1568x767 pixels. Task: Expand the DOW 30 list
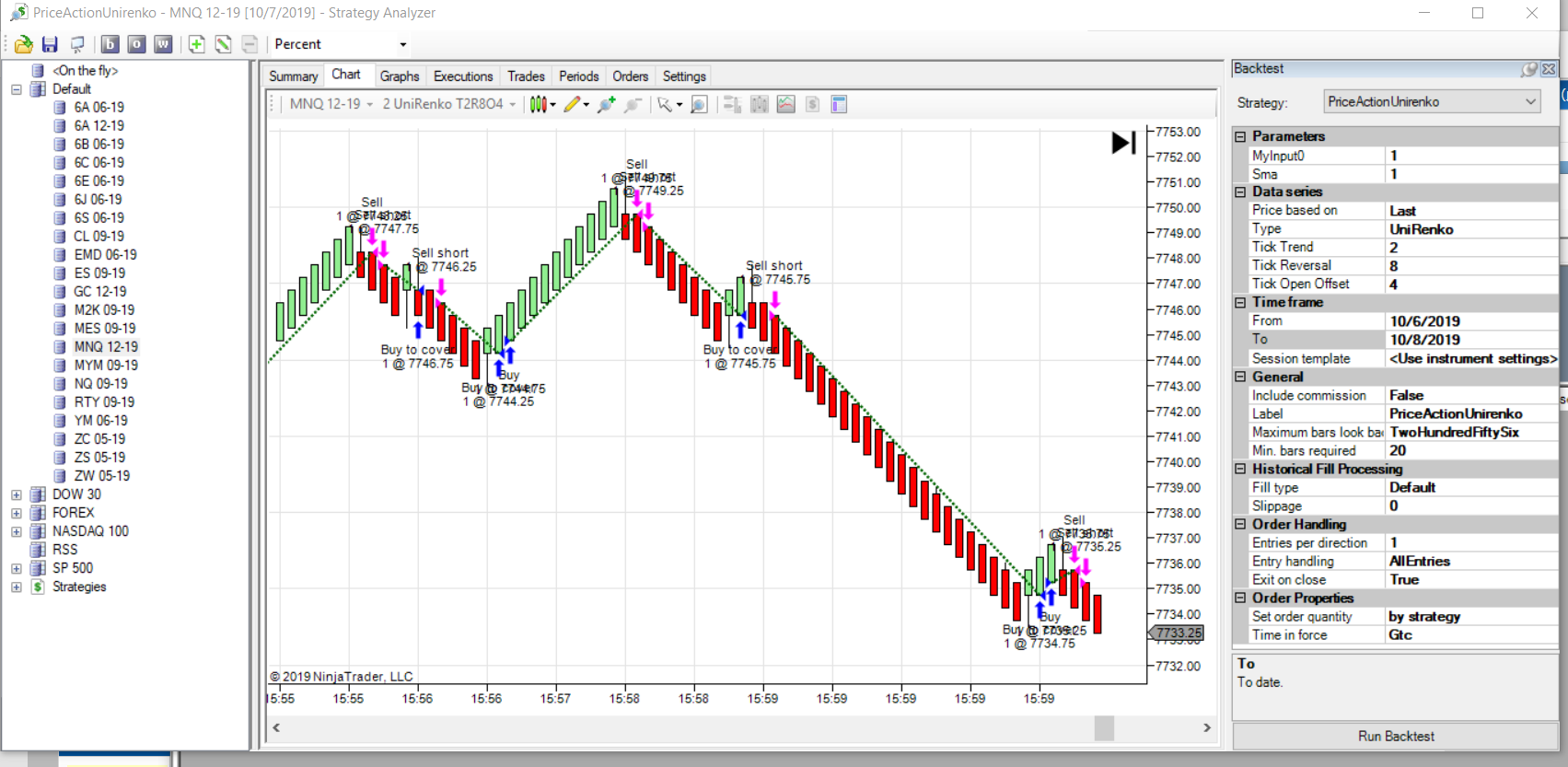(x=17, y=494)
